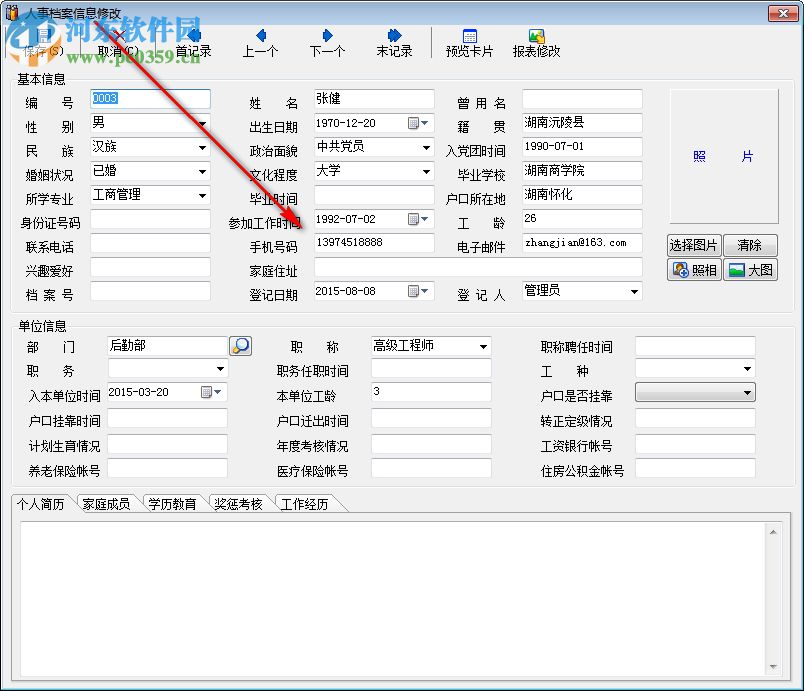Click the 部门 field 后勤部

(167, 346)
